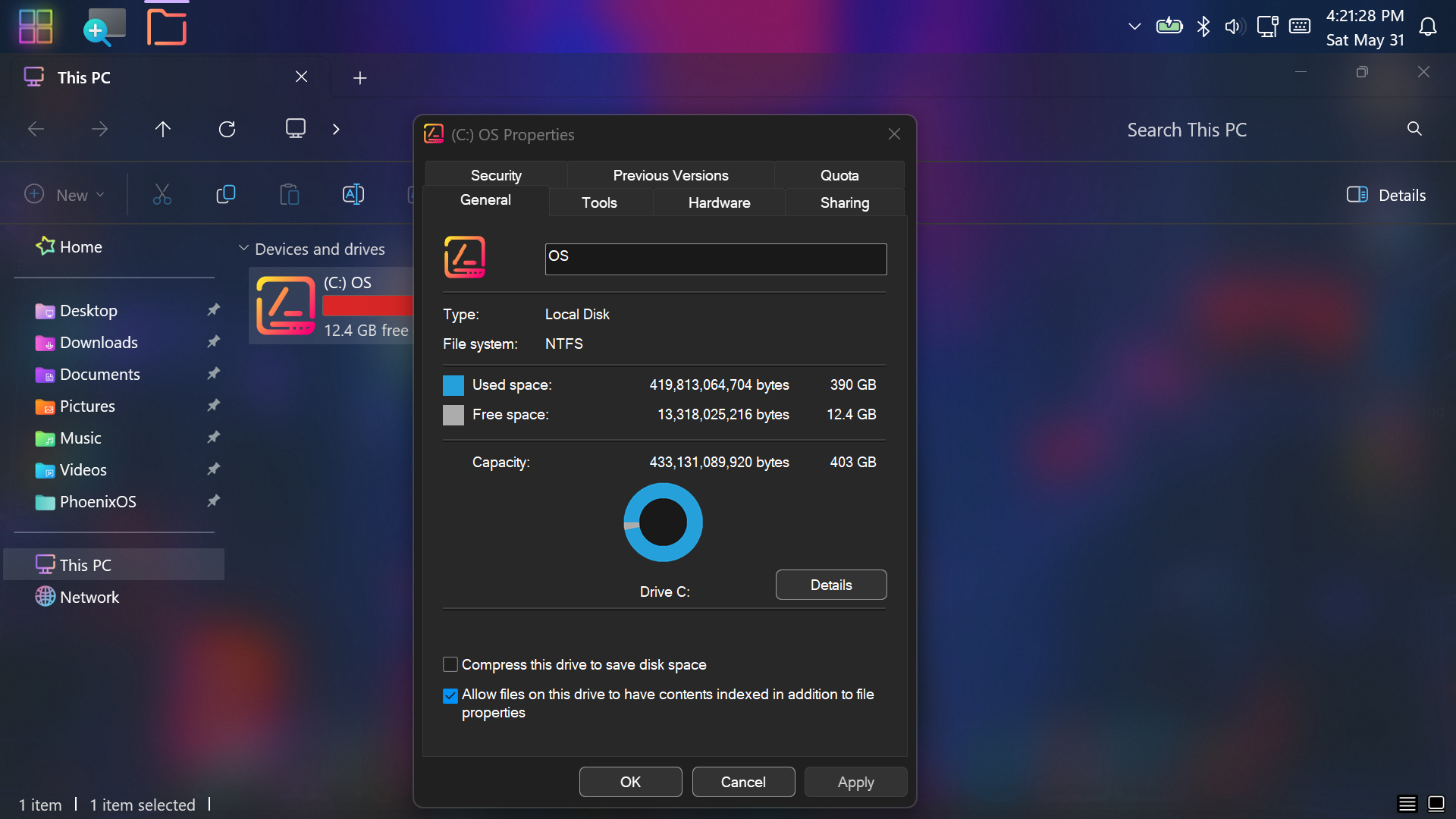The width and height of the screenshot is (1456, 819).
Task: Open Home in the navigation pane
Action: (x=69, y=246)
